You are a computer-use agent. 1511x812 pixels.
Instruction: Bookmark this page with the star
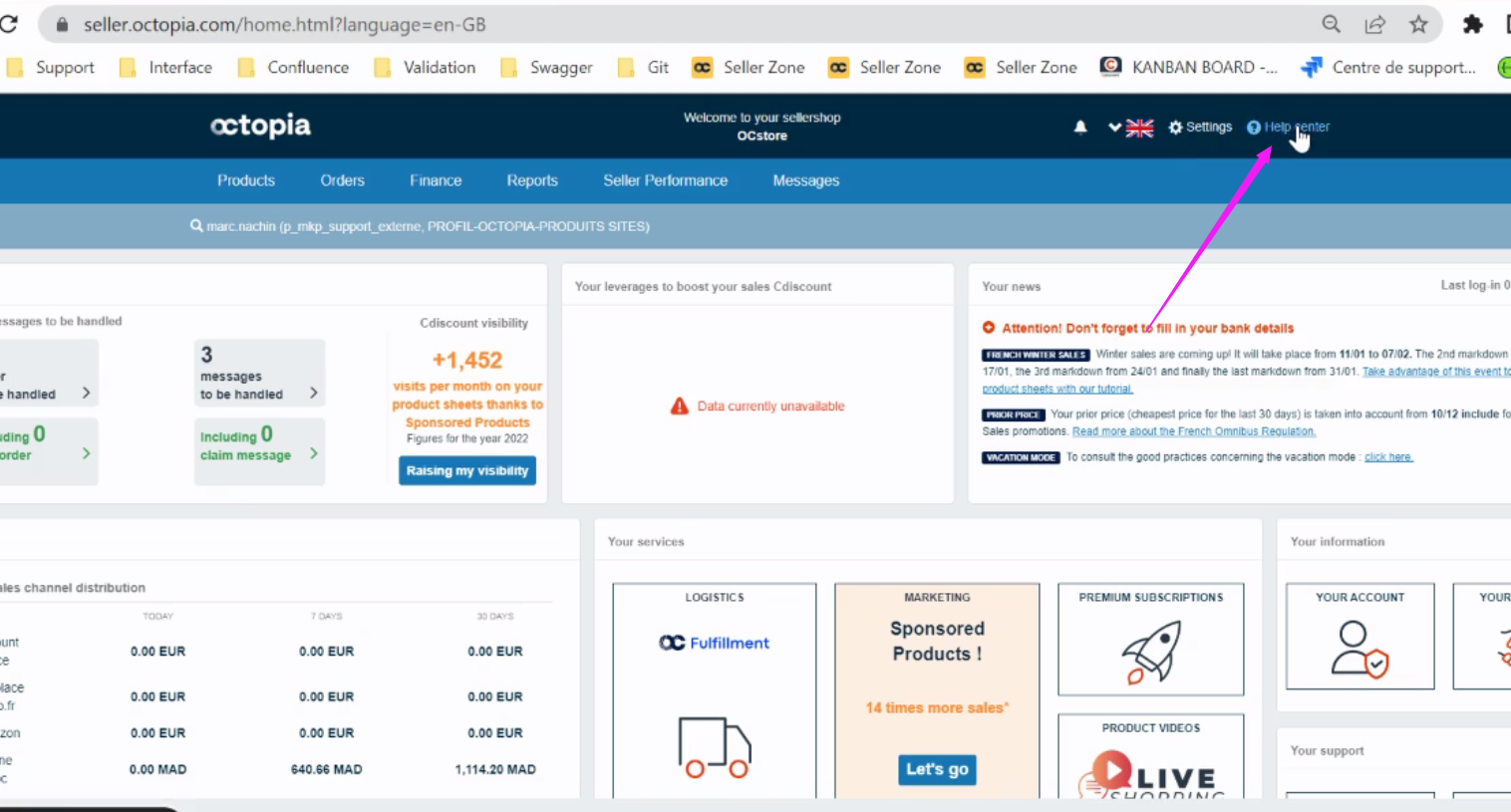1418,24
